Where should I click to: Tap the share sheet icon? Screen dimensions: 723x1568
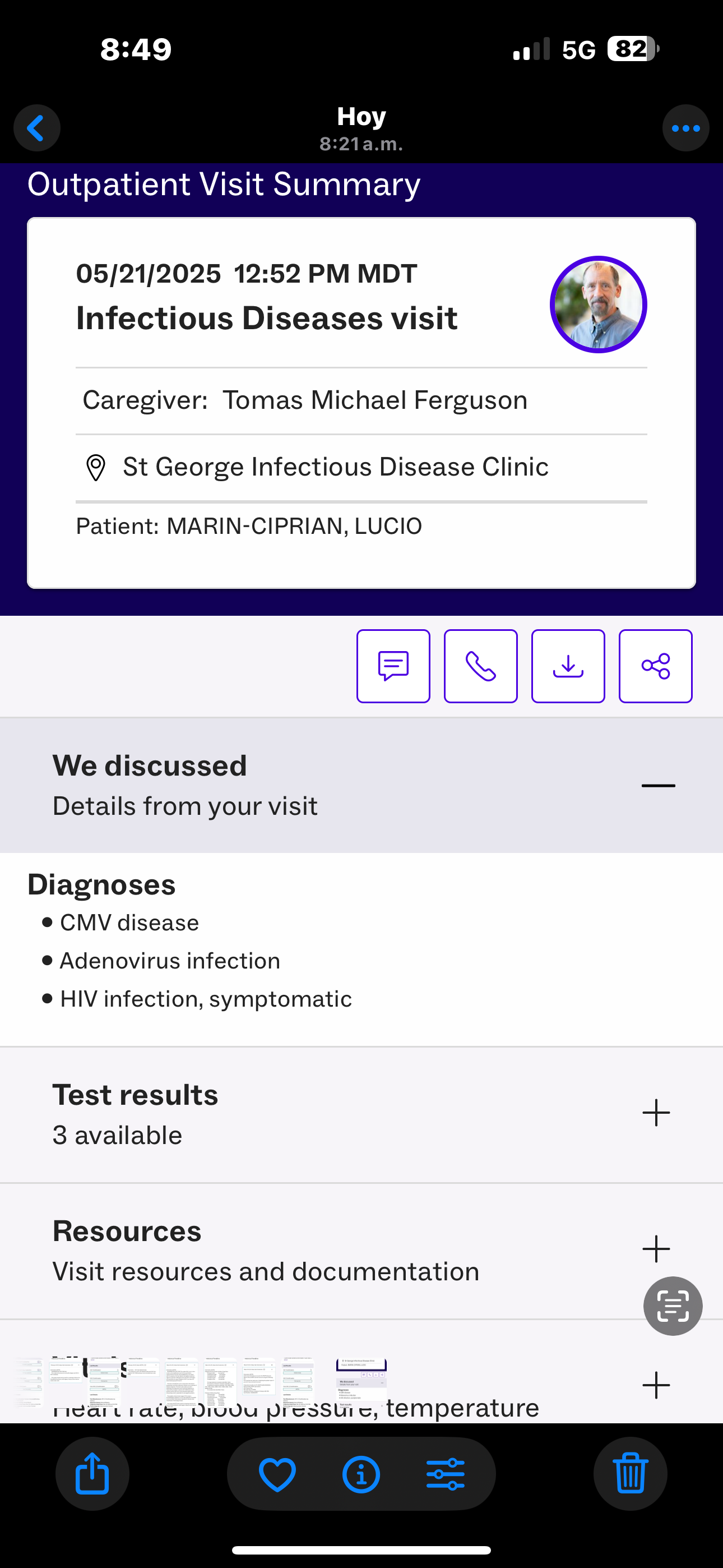[92, 1474]
